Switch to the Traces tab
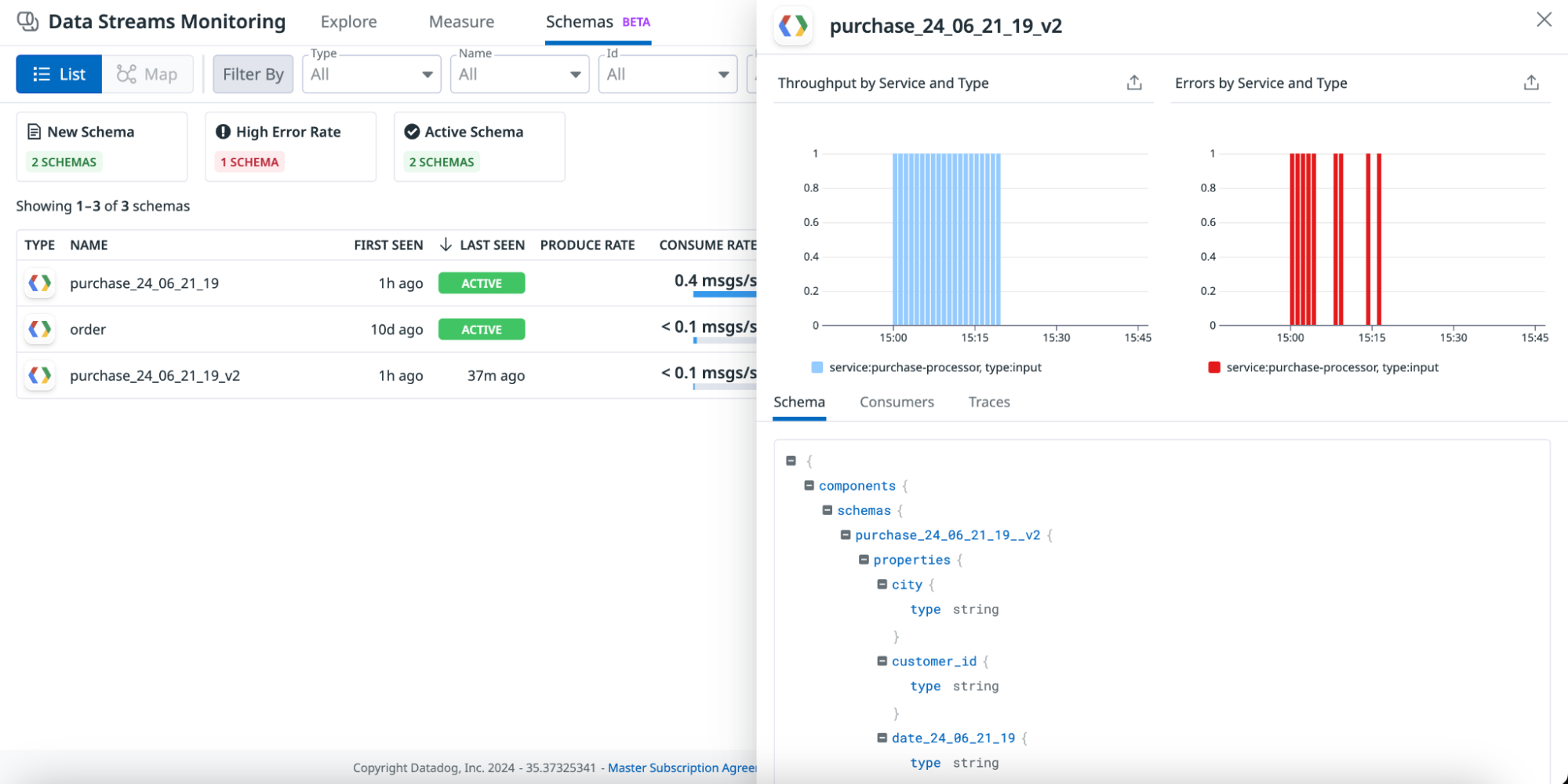Viewport: 1568px width, 784px height. [x=989, y=402]
